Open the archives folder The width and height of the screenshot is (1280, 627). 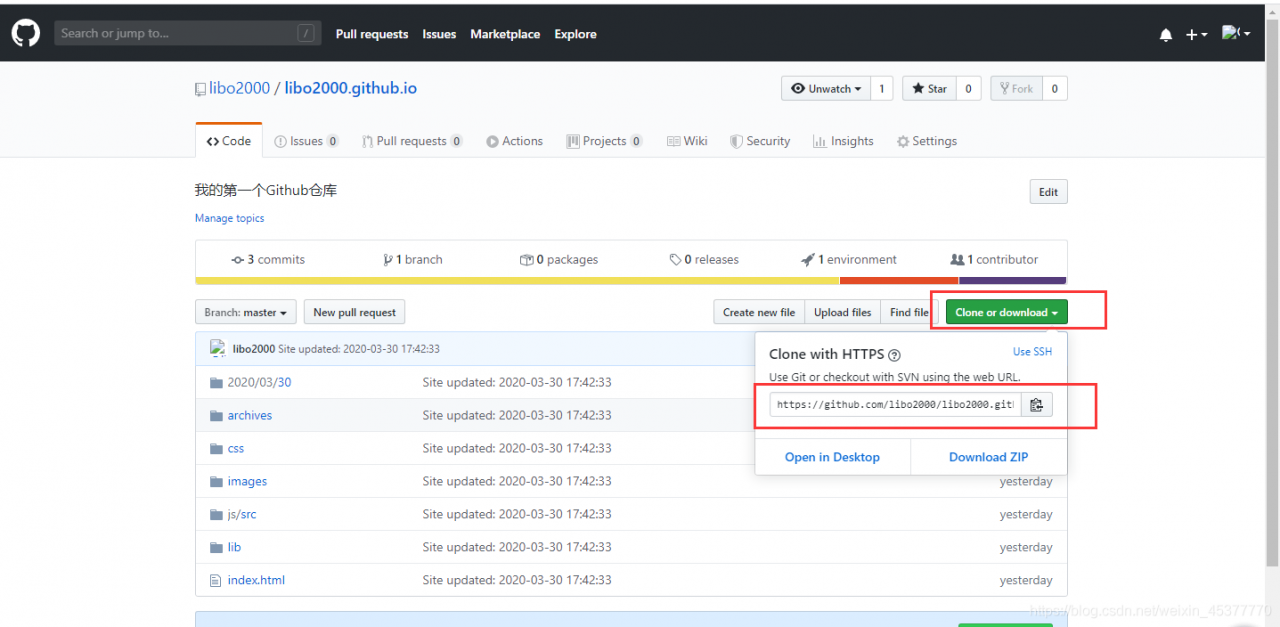pos(250,415)
